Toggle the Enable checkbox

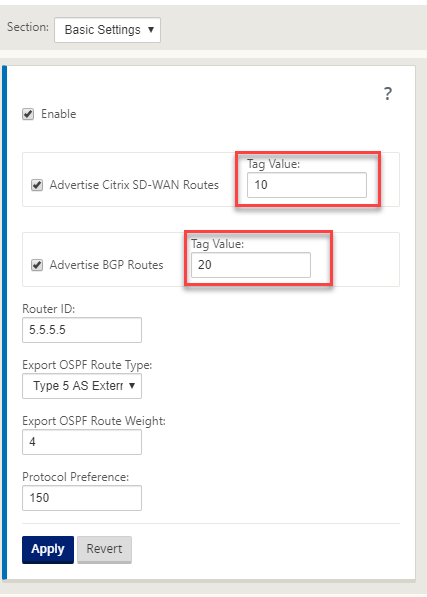click(x=28, y=114)
